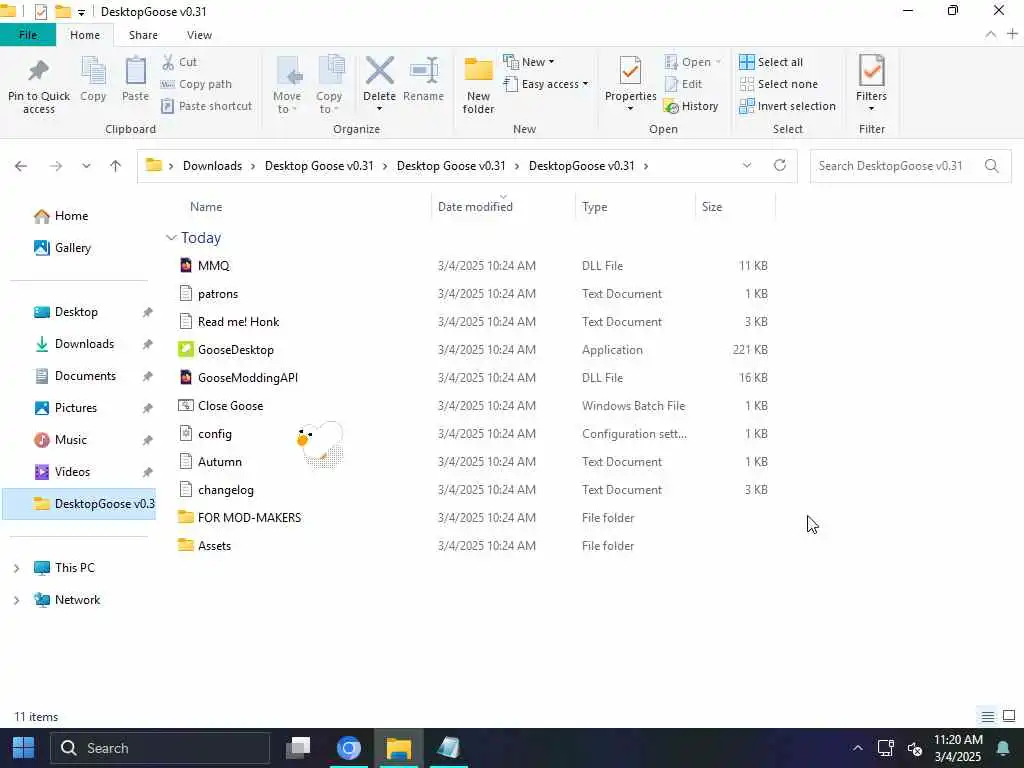Select the Read me! Honk file

238,322
